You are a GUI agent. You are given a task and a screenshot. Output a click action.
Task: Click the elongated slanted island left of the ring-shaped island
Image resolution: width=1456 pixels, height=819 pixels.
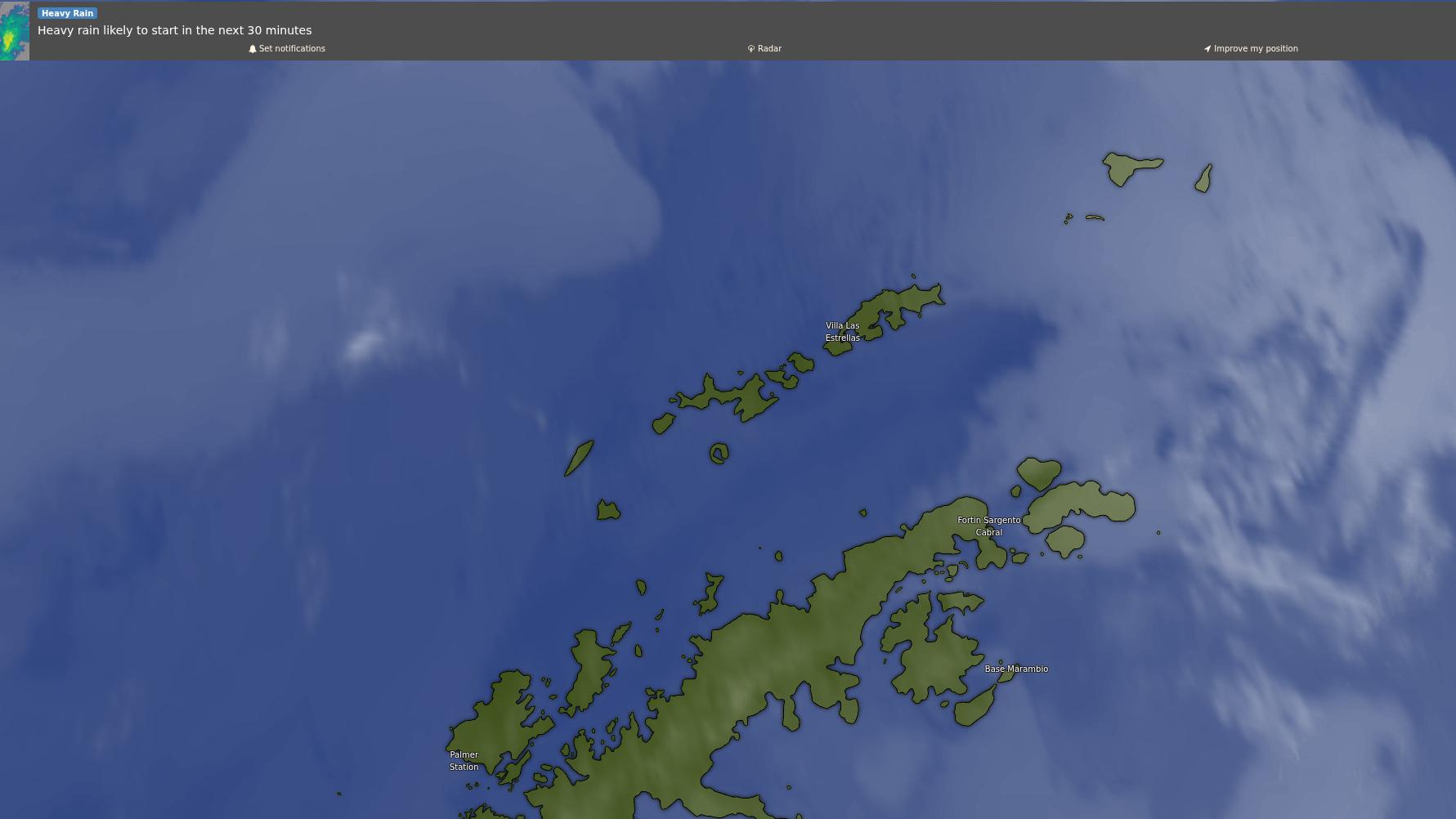point(579,458)
